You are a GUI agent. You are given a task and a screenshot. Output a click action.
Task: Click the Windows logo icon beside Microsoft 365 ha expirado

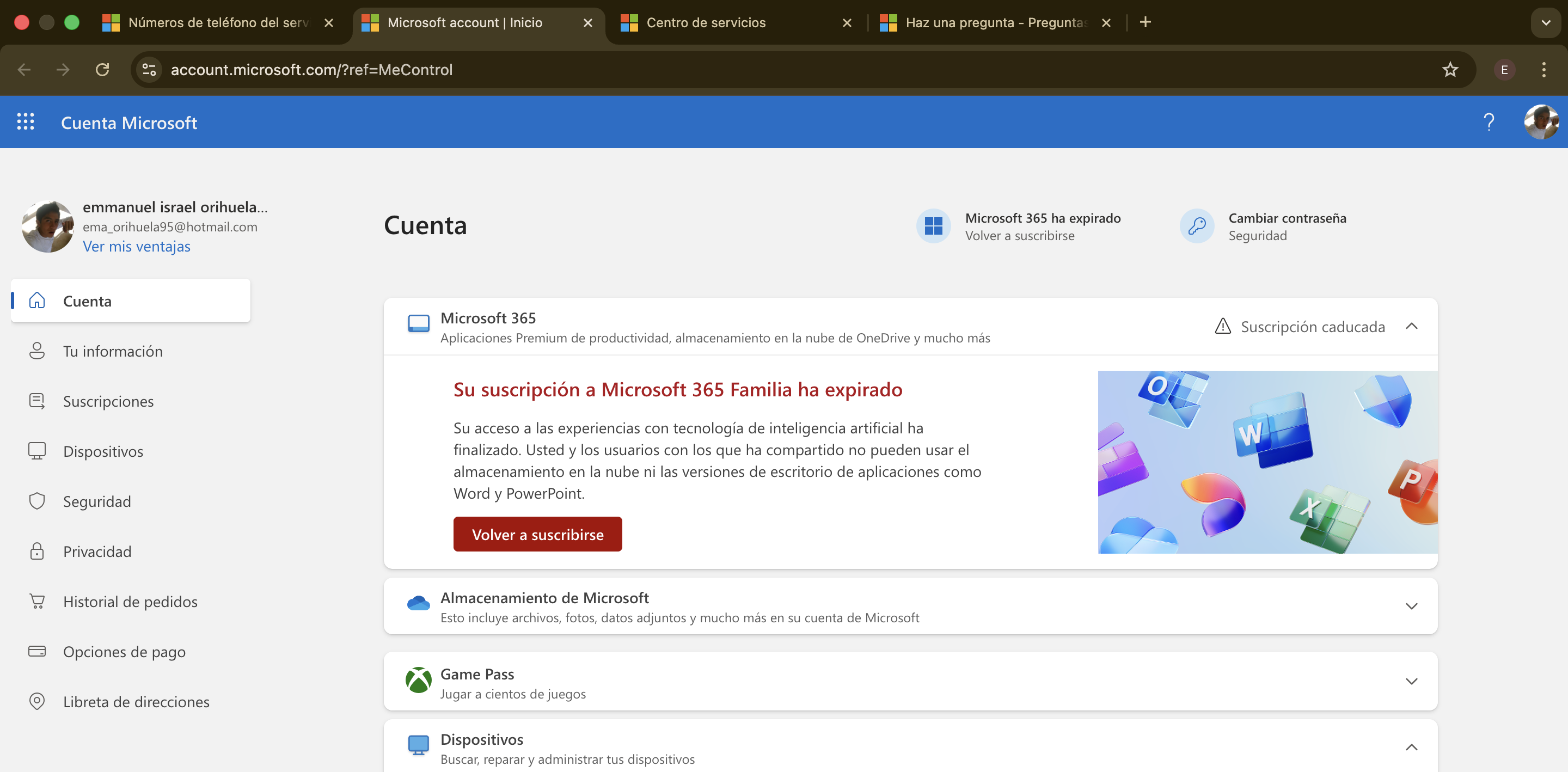tap(933, 226)
